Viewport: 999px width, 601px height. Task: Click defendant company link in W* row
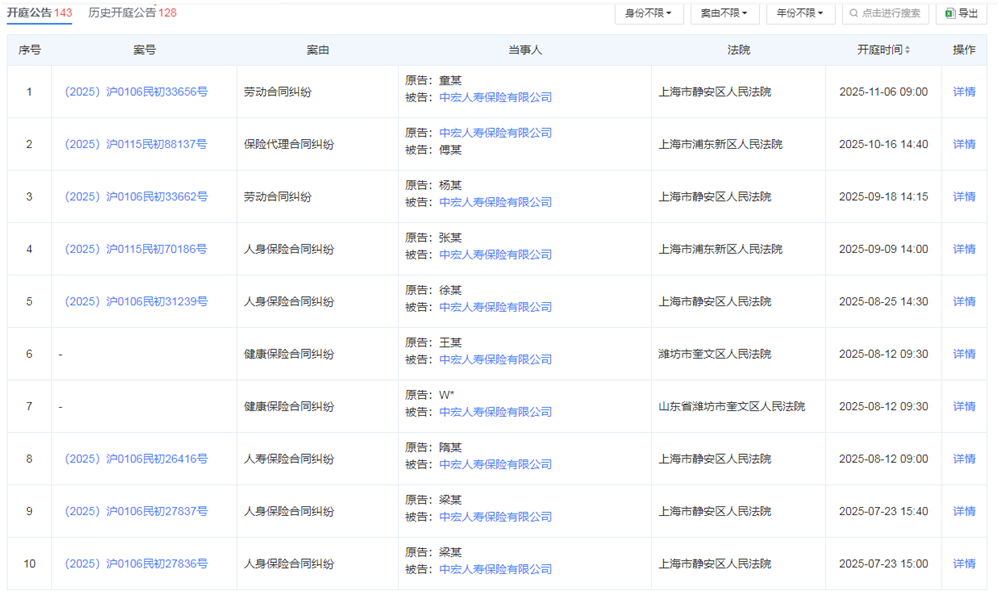(495, 412)
